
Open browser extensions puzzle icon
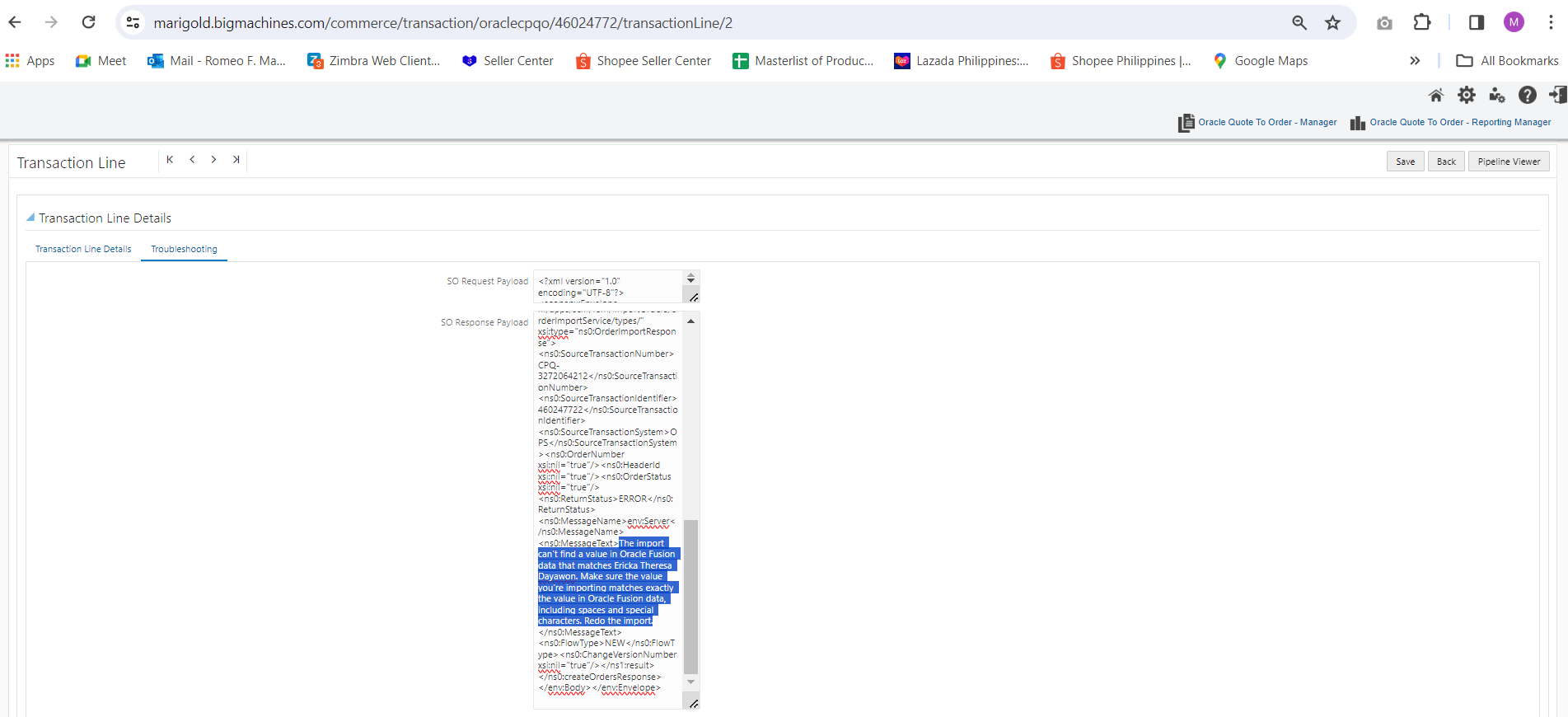coord(1422,22)
